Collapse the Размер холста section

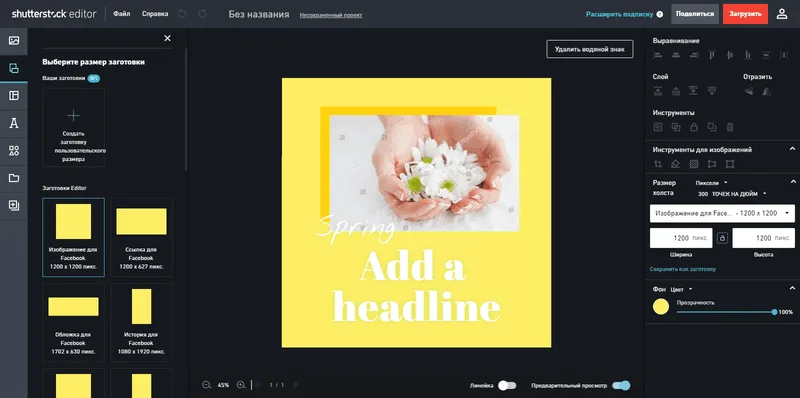[x=792, y=182]
